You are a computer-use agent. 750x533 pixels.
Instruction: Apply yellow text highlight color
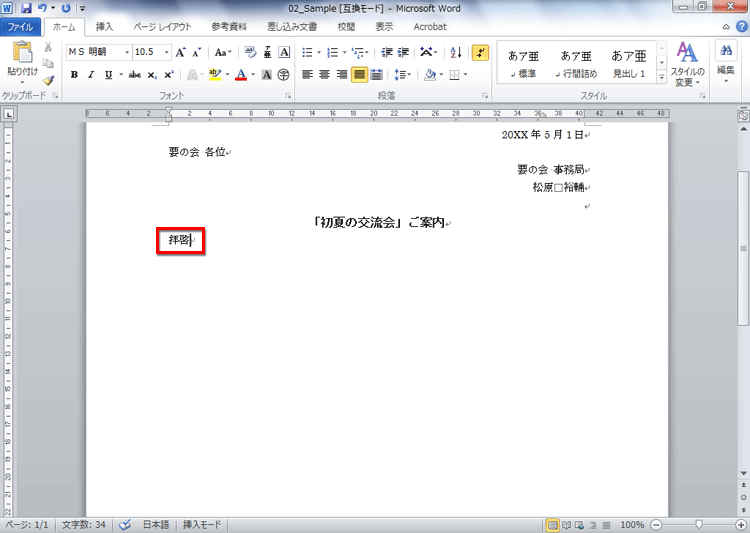[215, 75]
